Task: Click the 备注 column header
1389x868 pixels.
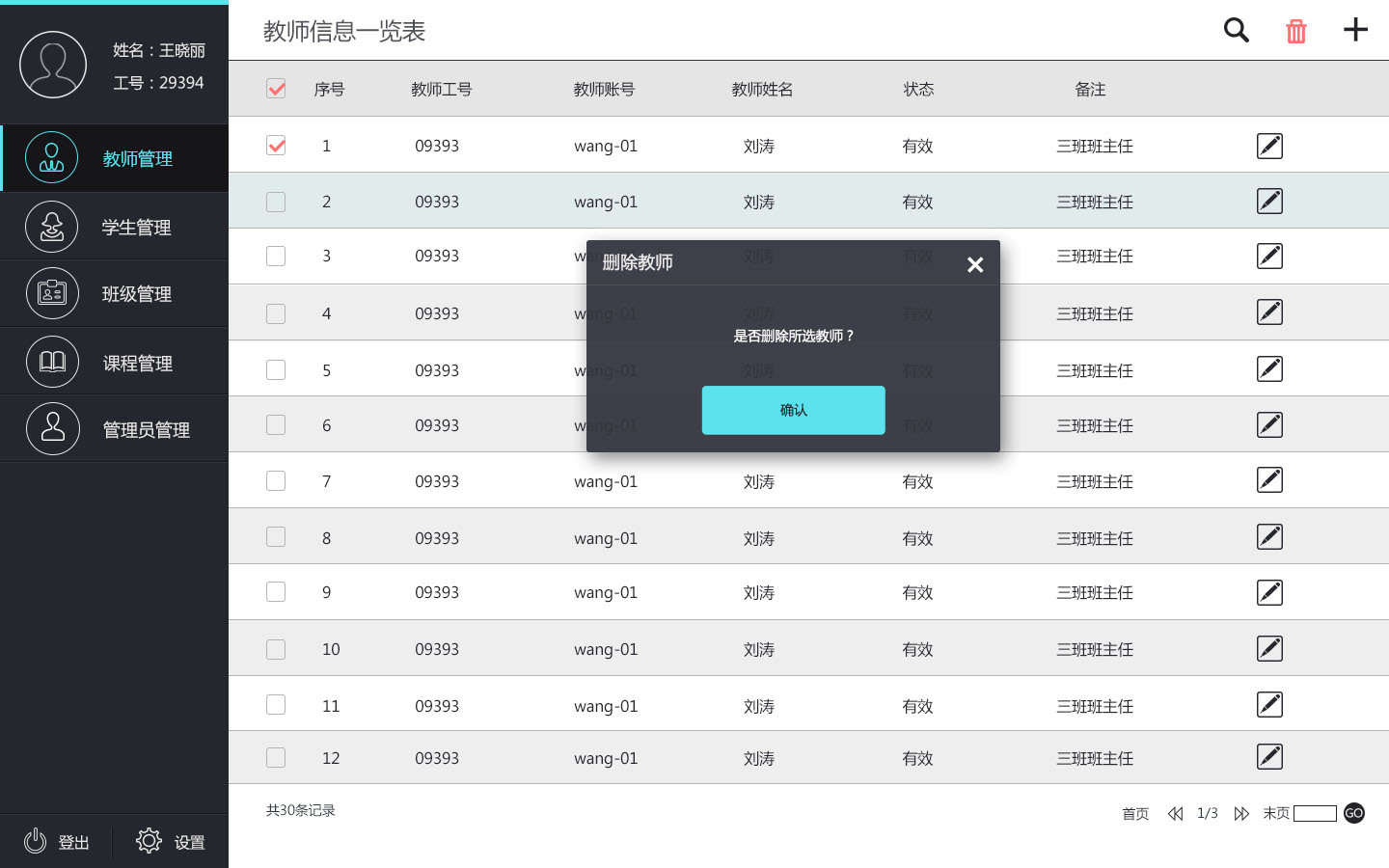Action: point(1090,89)
